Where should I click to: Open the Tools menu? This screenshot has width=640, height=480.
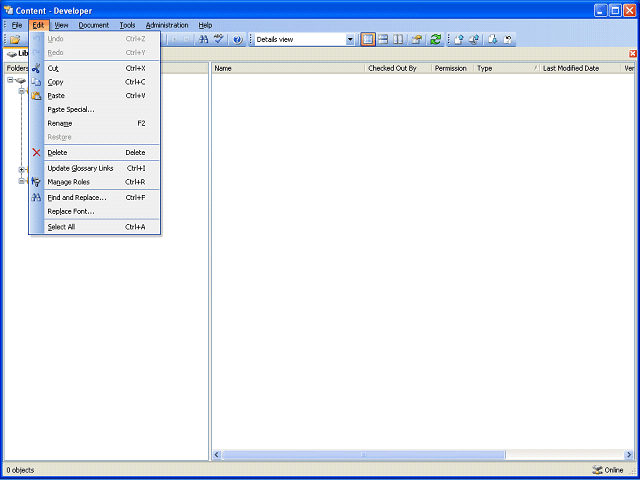click(x=127, y=25)
